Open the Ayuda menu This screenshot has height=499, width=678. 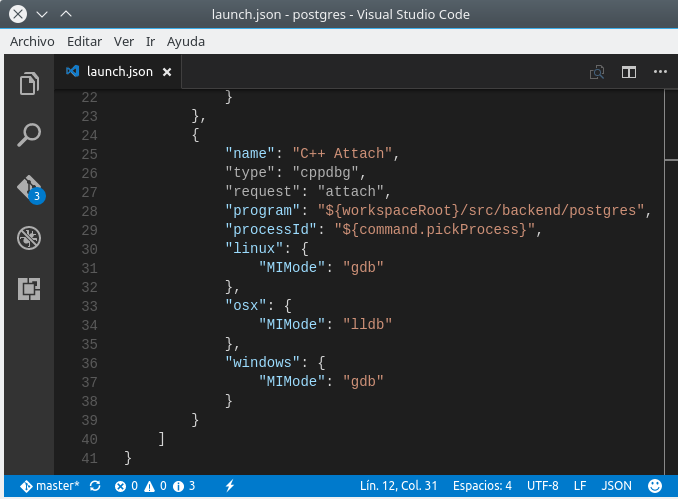[x=186, y=42]
